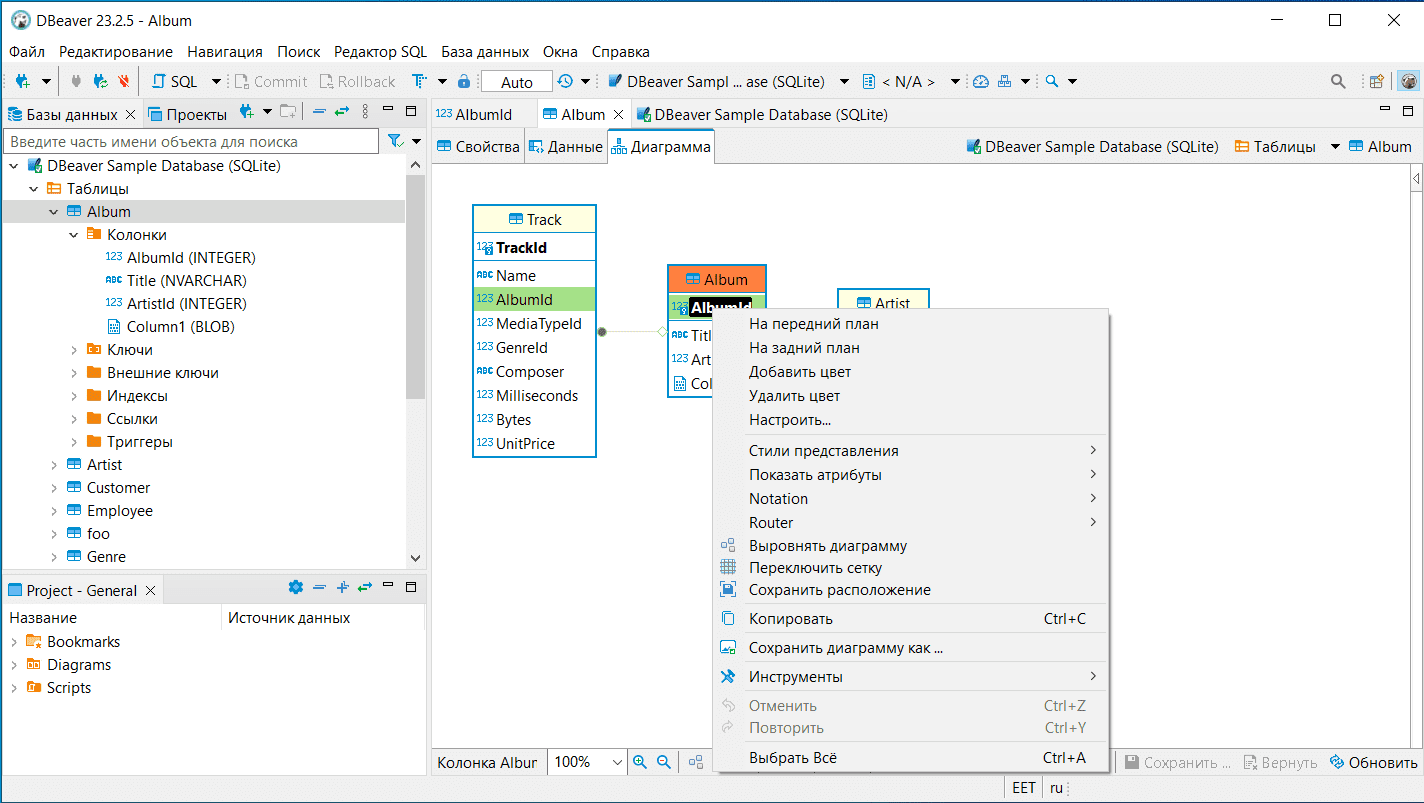Click collapse all icon in database navigator

click(x=319, y=112)
